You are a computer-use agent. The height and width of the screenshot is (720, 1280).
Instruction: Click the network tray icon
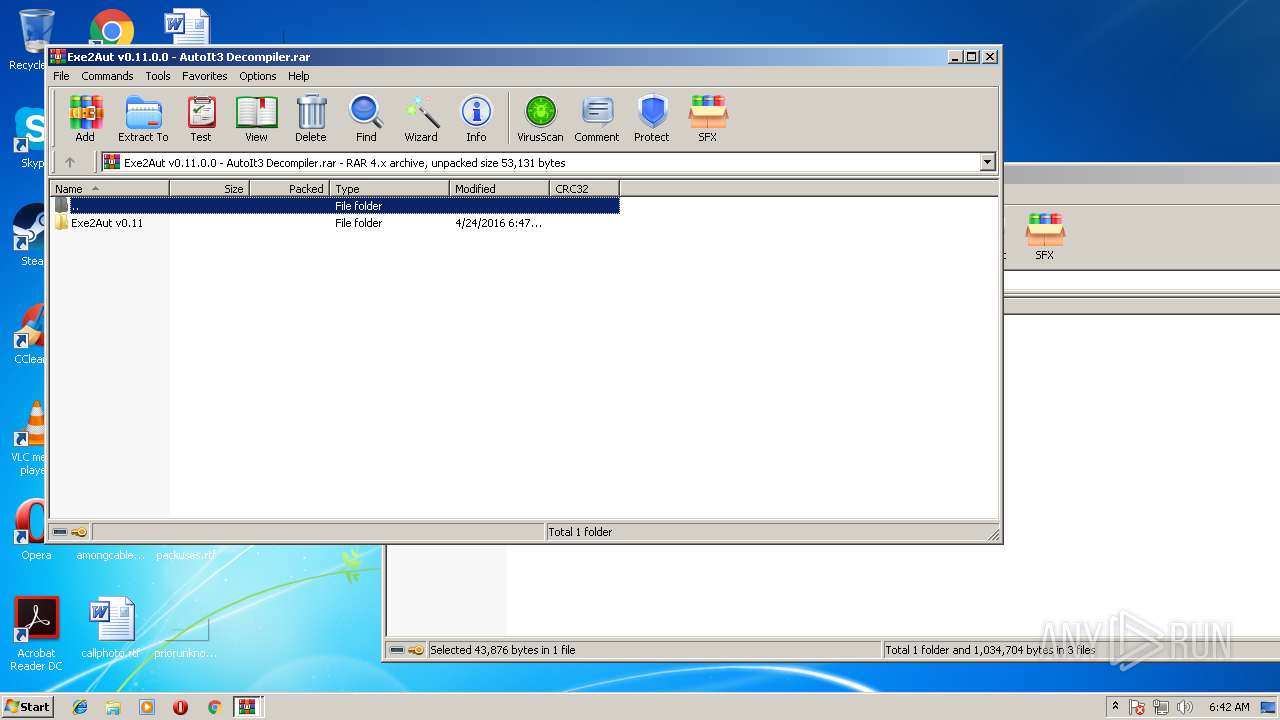pyautogui.click(x=1162, y=707)
